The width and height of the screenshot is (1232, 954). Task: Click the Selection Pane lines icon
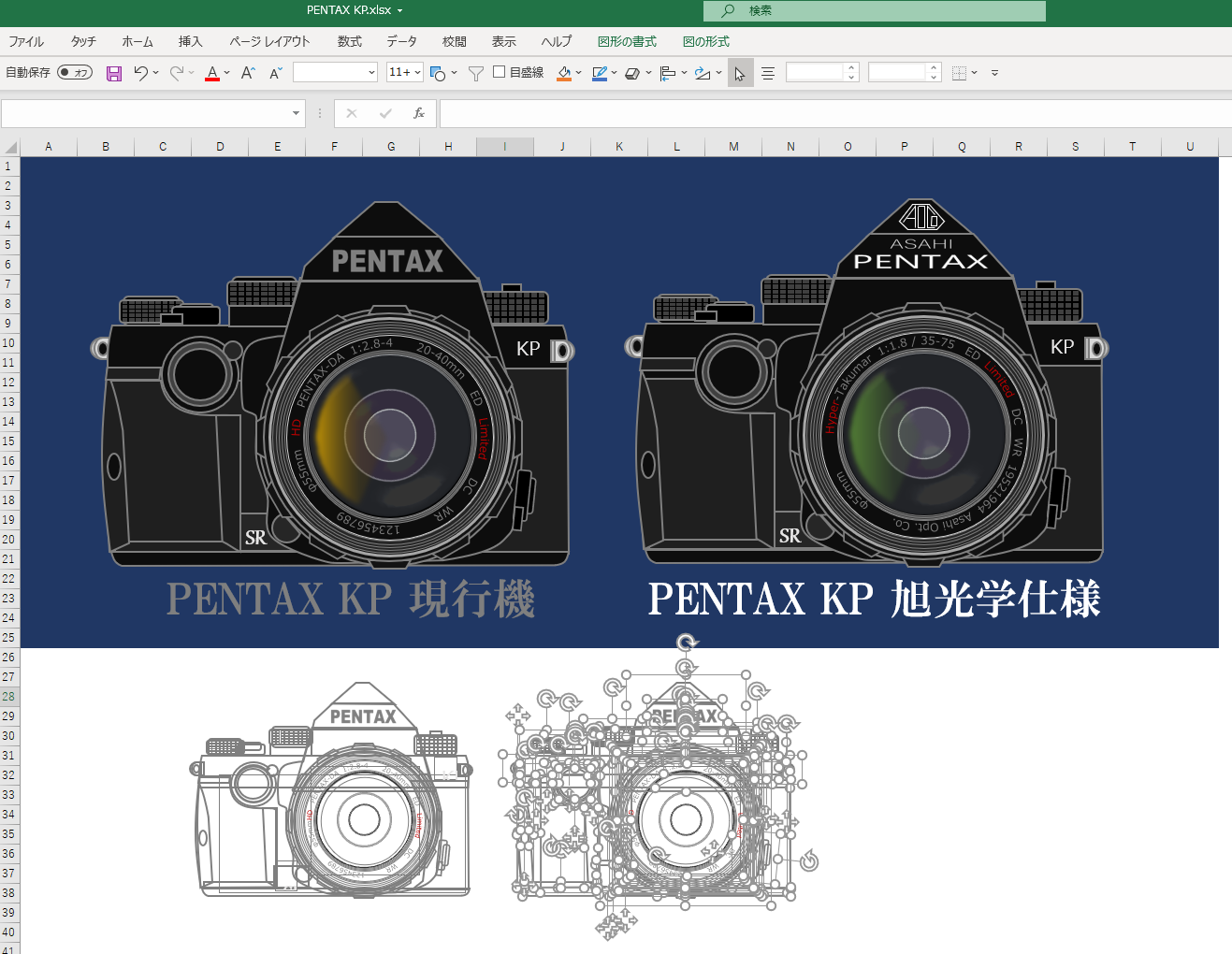coord(768,73)
